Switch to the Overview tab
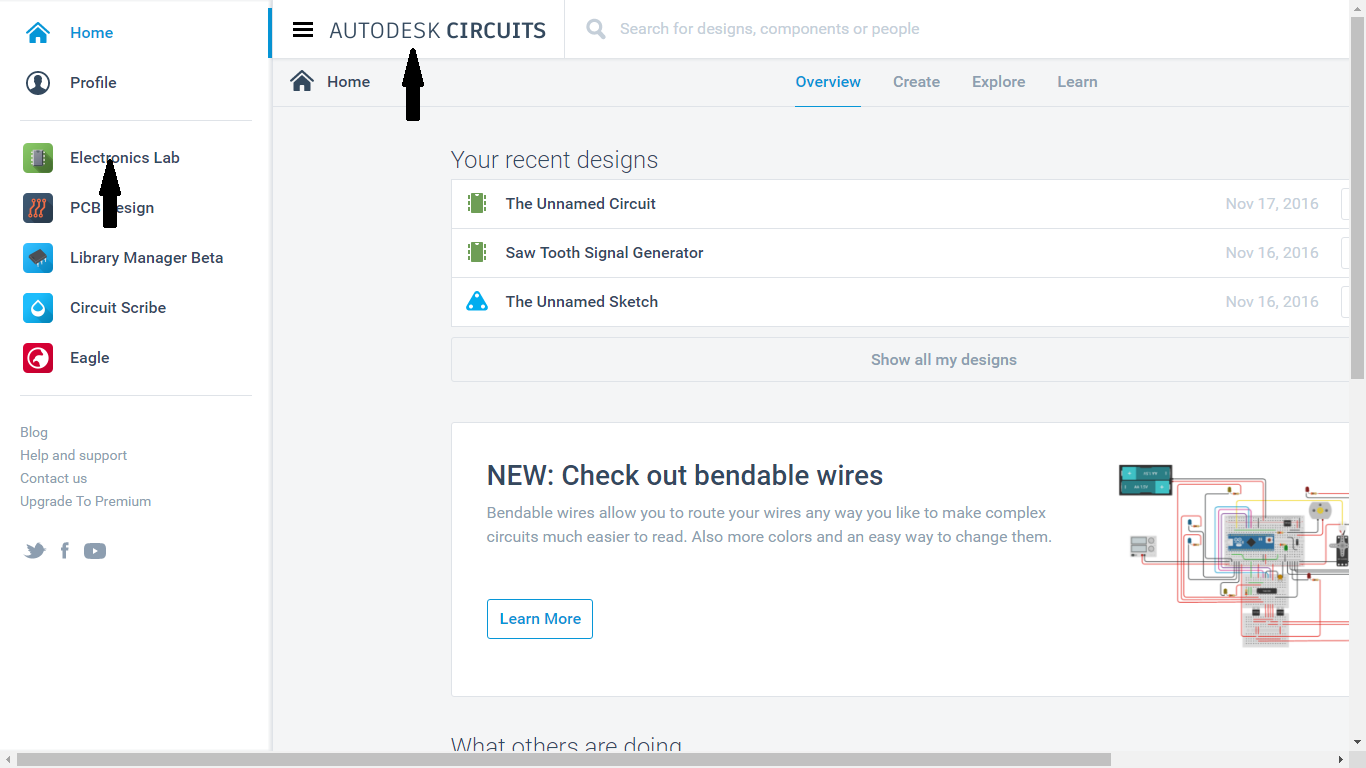This screenshot has height=768, width=1366. tap(828, 82)
